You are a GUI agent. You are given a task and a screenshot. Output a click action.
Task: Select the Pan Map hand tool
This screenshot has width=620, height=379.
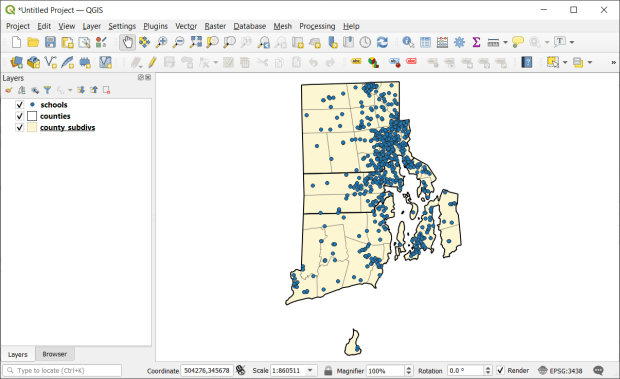[127, 42]
